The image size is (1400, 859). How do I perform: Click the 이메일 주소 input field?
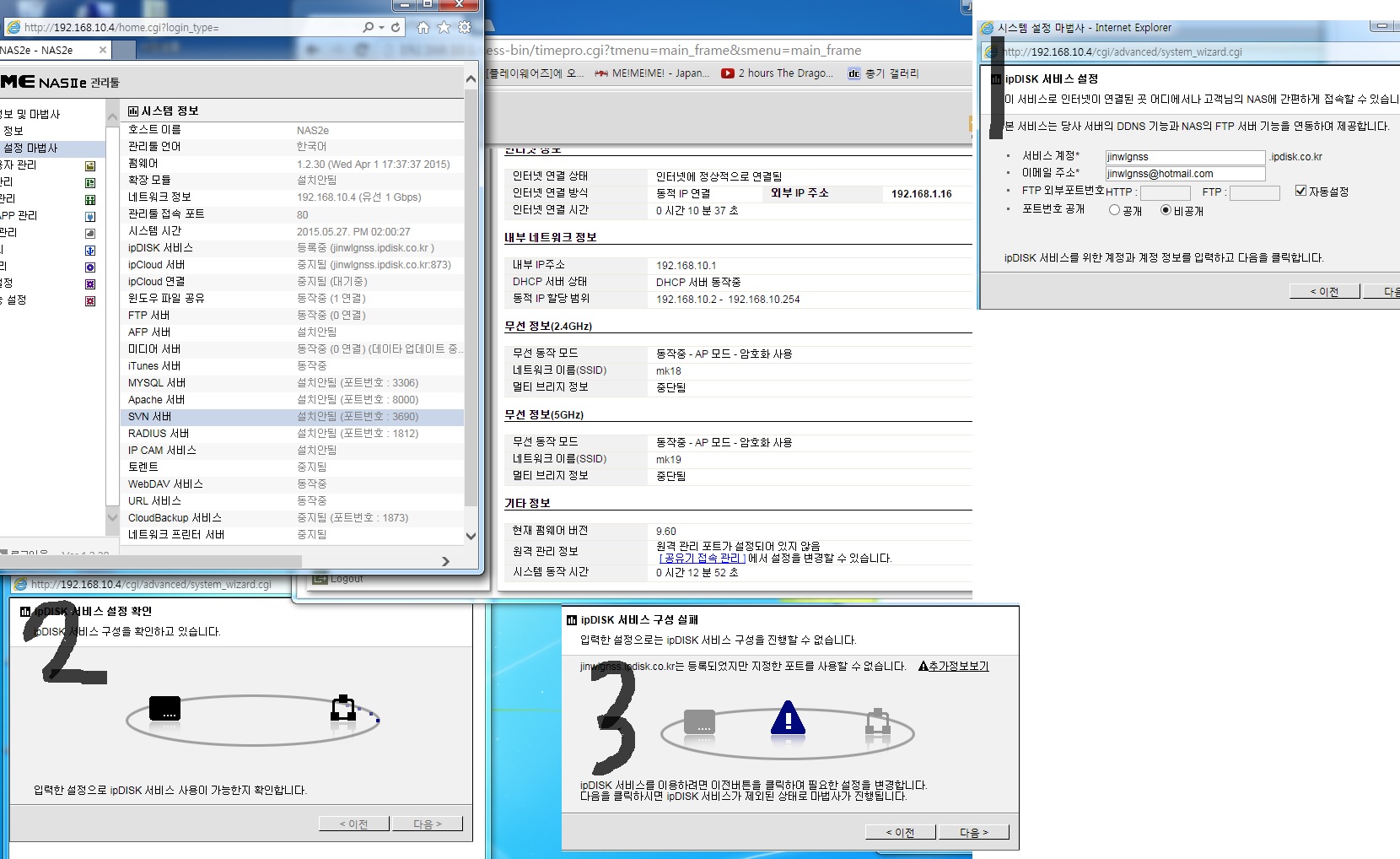tap(1185, 174)
